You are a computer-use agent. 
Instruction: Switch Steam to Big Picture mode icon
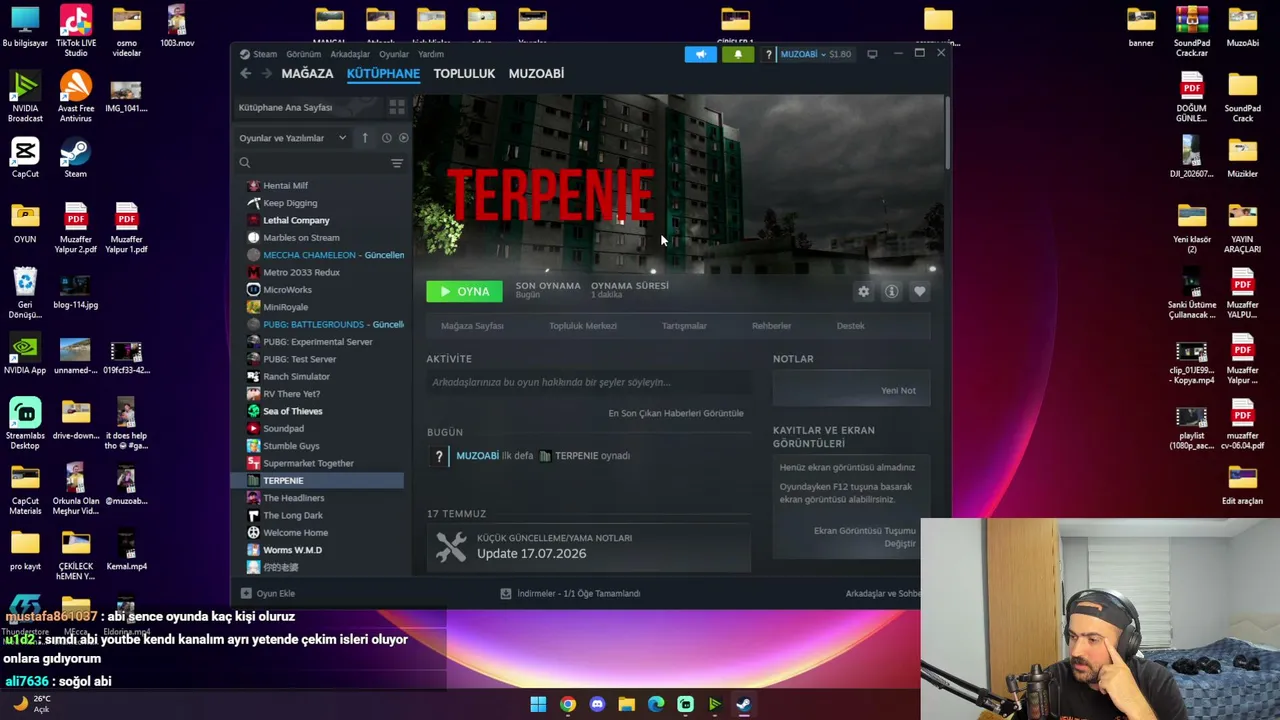tap(872, 54)
